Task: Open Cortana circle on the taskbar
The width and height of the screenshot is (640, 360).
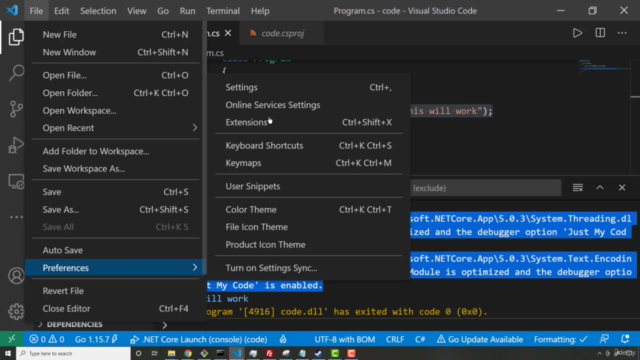Action: 138,353
